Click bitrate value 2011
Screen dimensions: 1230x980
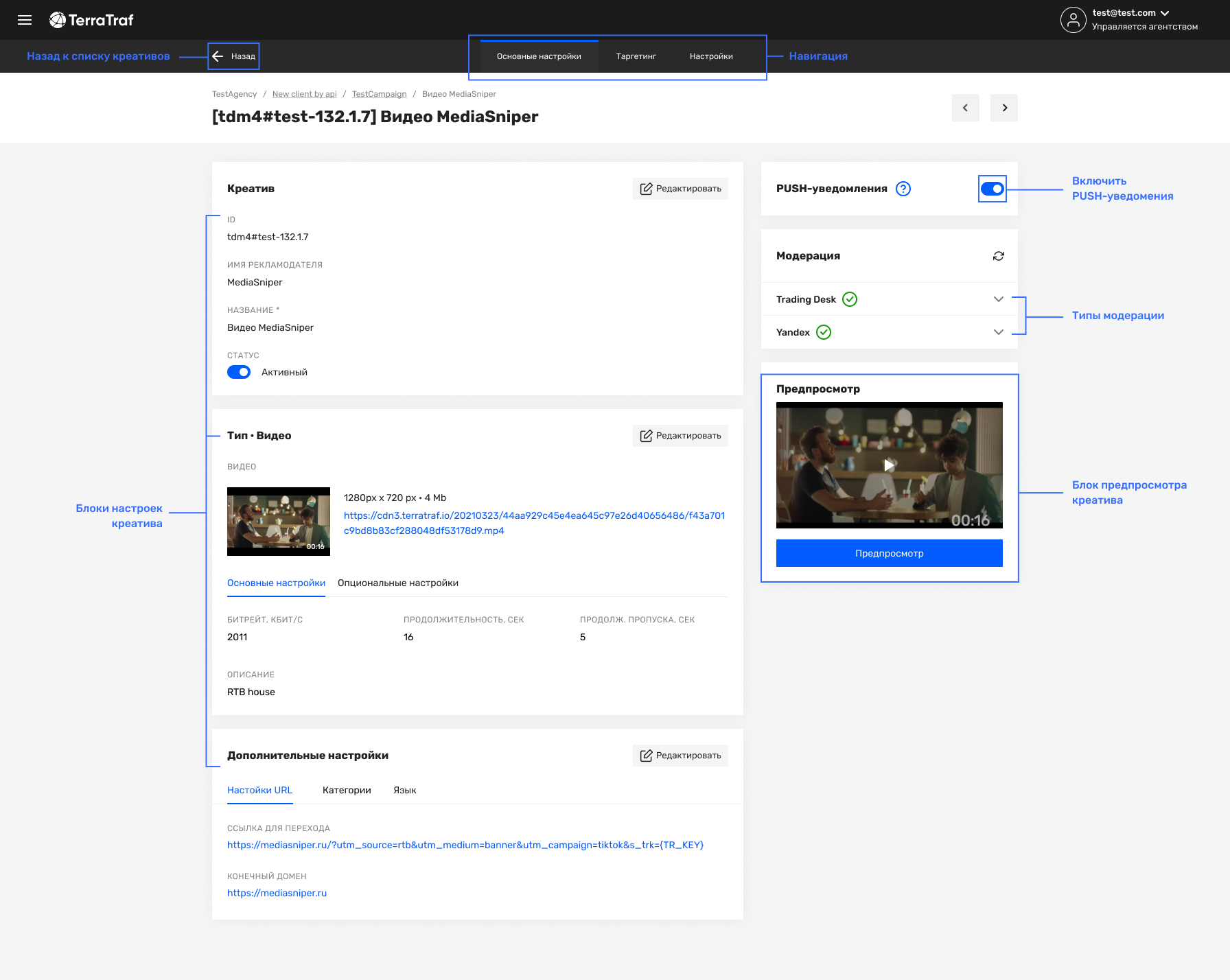[237, 637]
